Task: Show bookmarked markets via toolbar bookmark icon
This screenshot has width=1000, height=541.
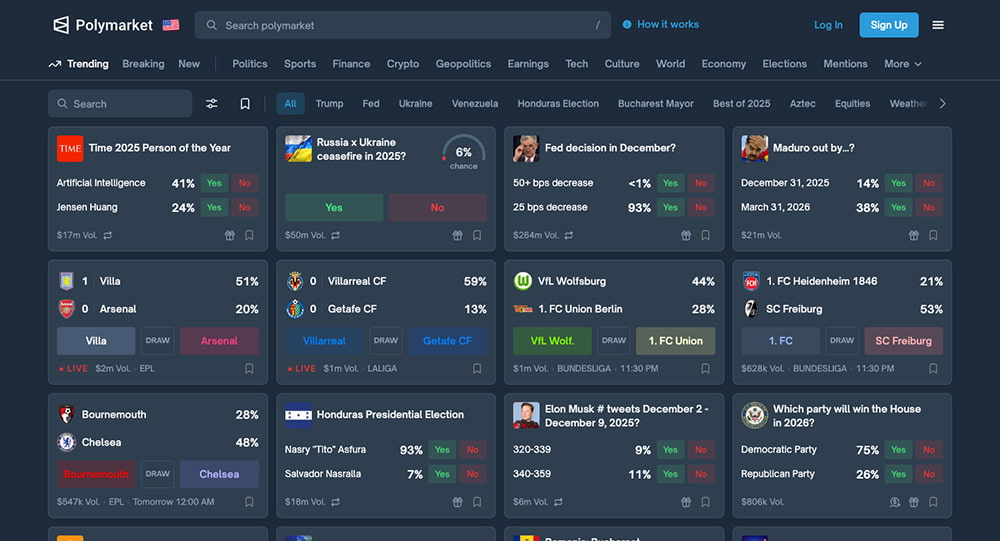Action: pyautogui.click(x=245, y=103)
